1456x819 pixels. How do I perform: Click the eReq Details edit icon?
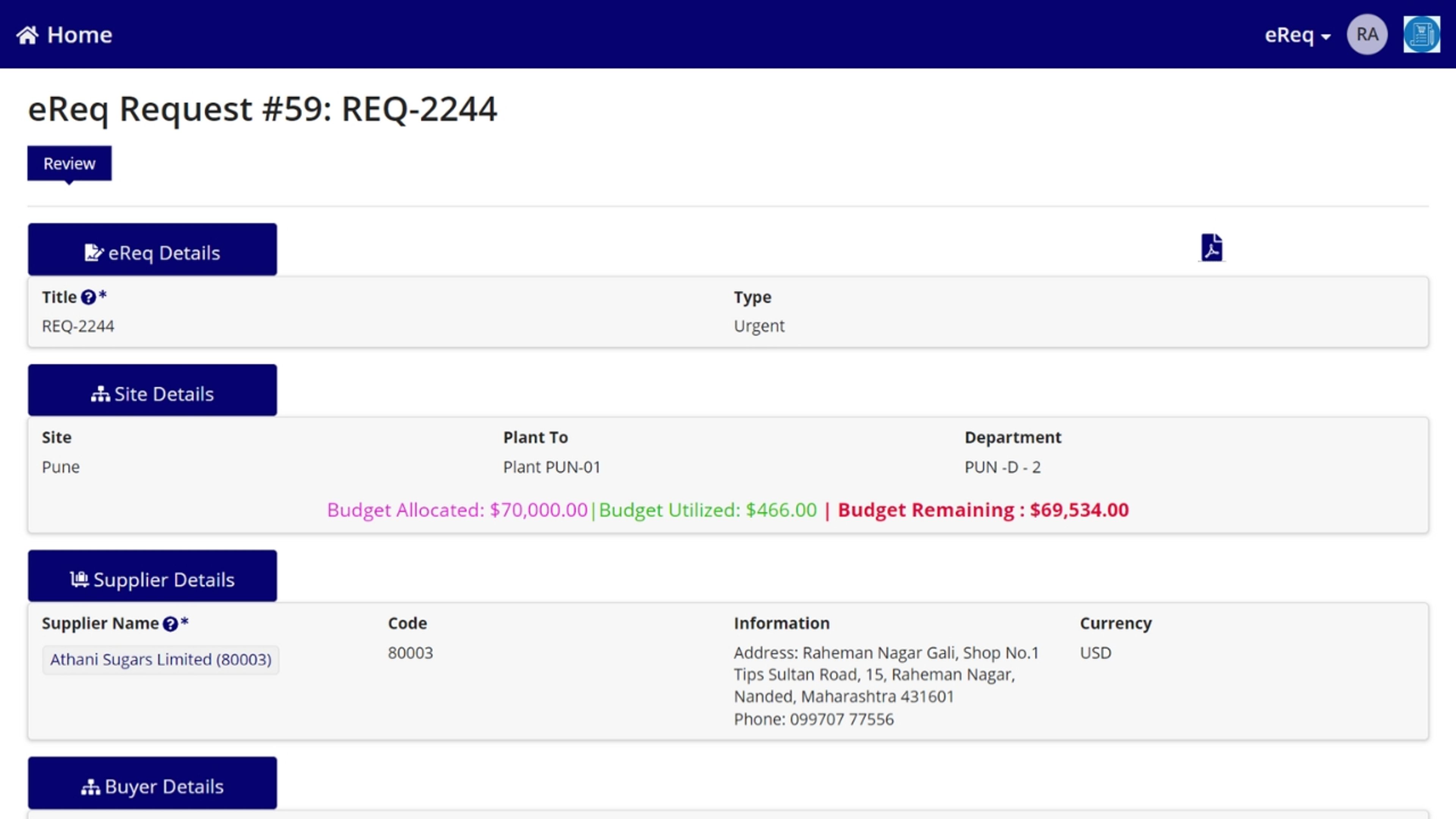click(94, 253)
